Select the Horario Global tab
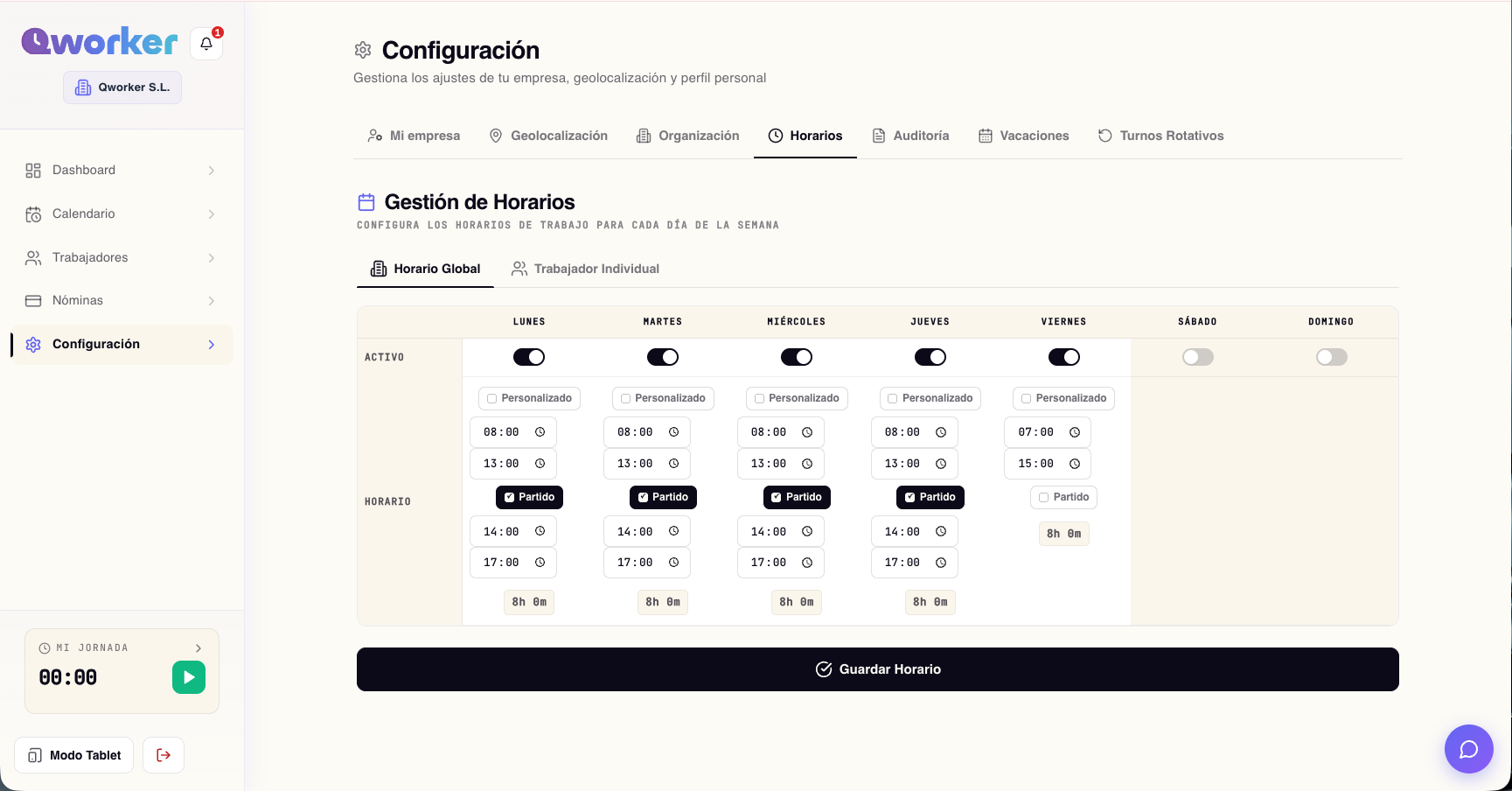The image size is (1512, 791). 426,269
